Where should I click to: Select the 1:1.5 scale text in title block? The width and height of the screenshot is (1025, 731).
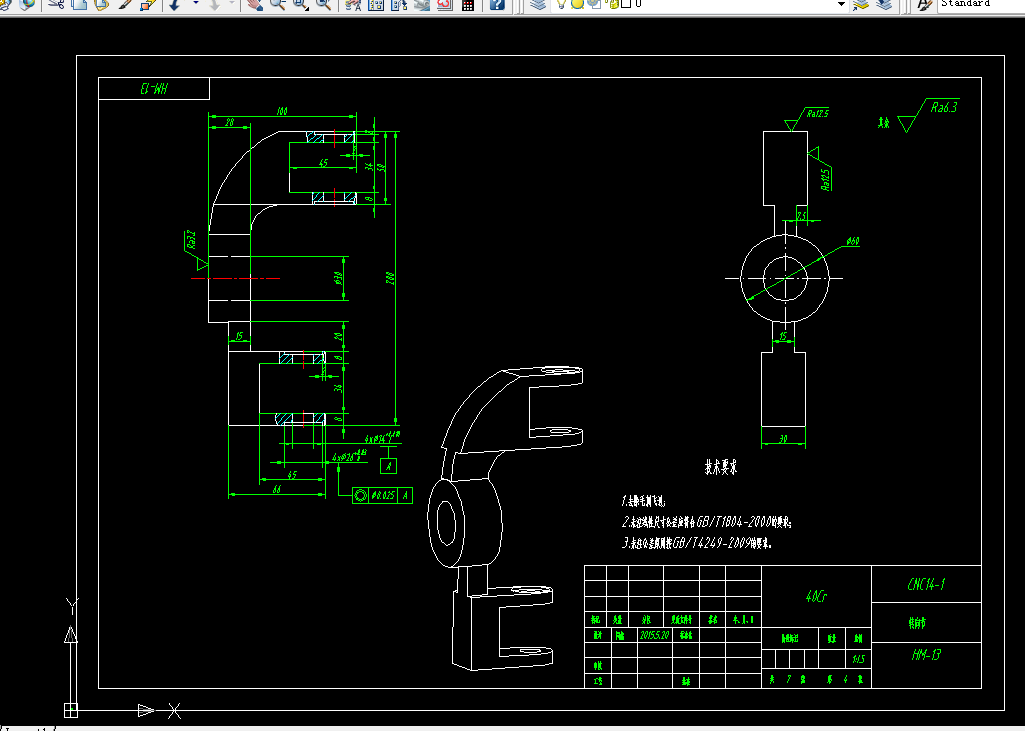pos(858,659)
